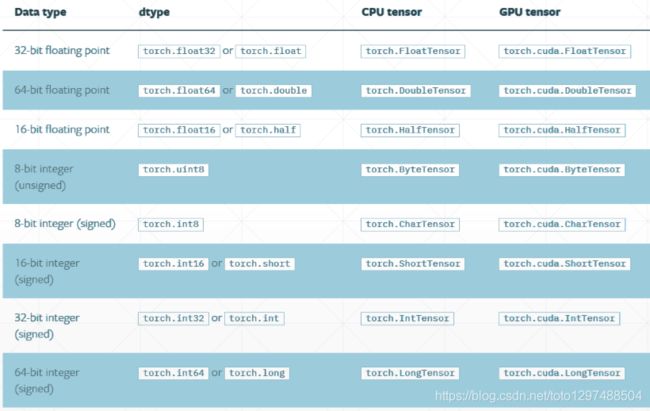This screenshot has width=650, height=411.
Task: Select the torch.half dtype label
Action: coord(268,130)
